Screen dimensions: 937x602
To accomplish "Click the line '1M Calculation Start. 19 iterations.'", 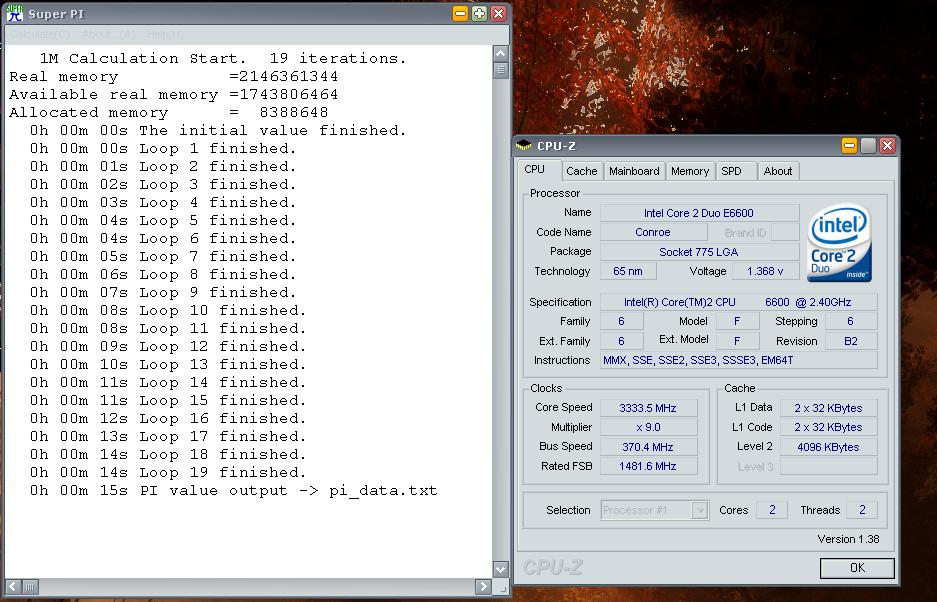I will tap(223, 58).
